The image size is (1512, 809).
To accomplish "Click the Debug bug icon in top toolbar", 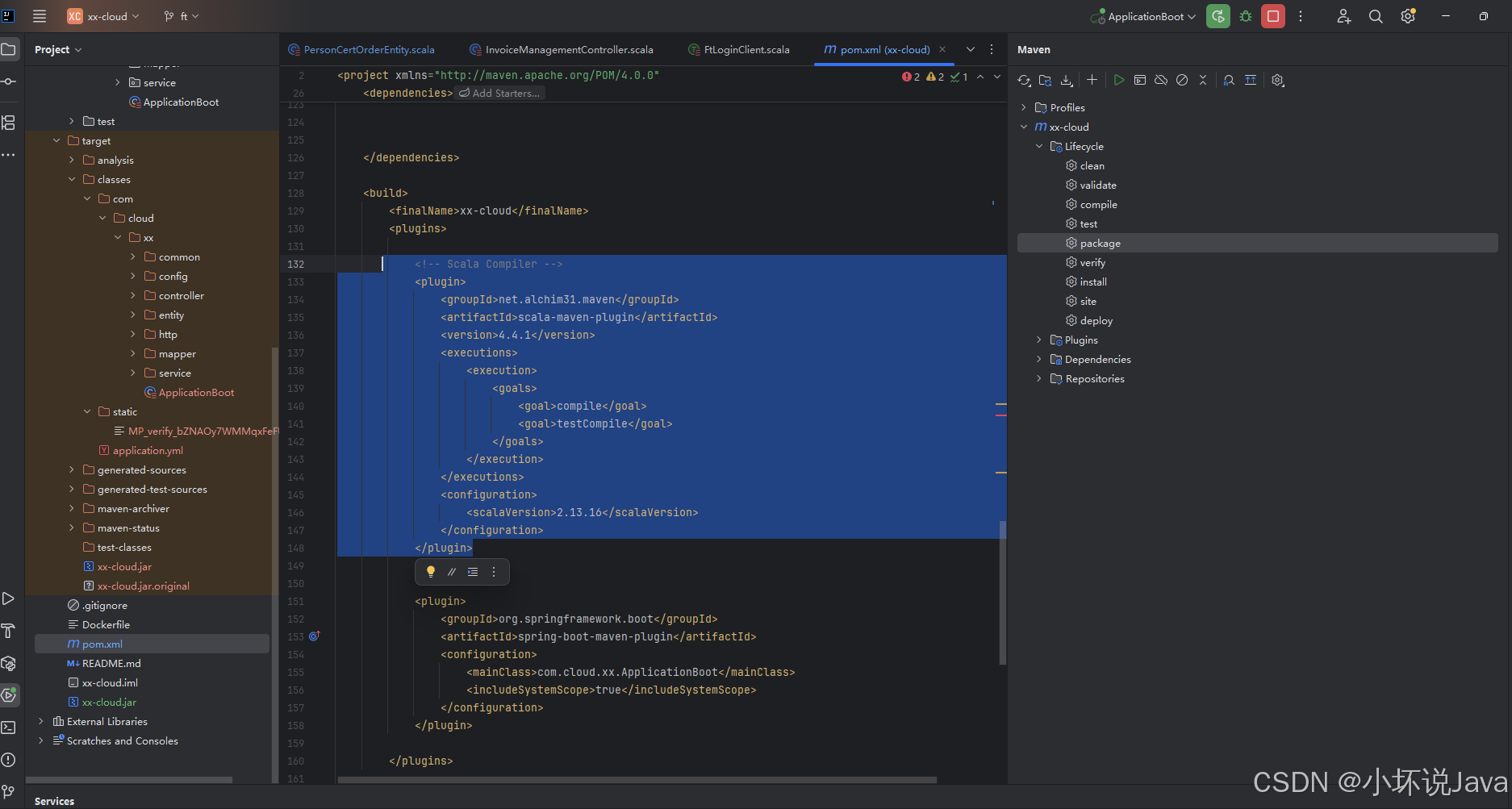I will (x=1246, y=16).
